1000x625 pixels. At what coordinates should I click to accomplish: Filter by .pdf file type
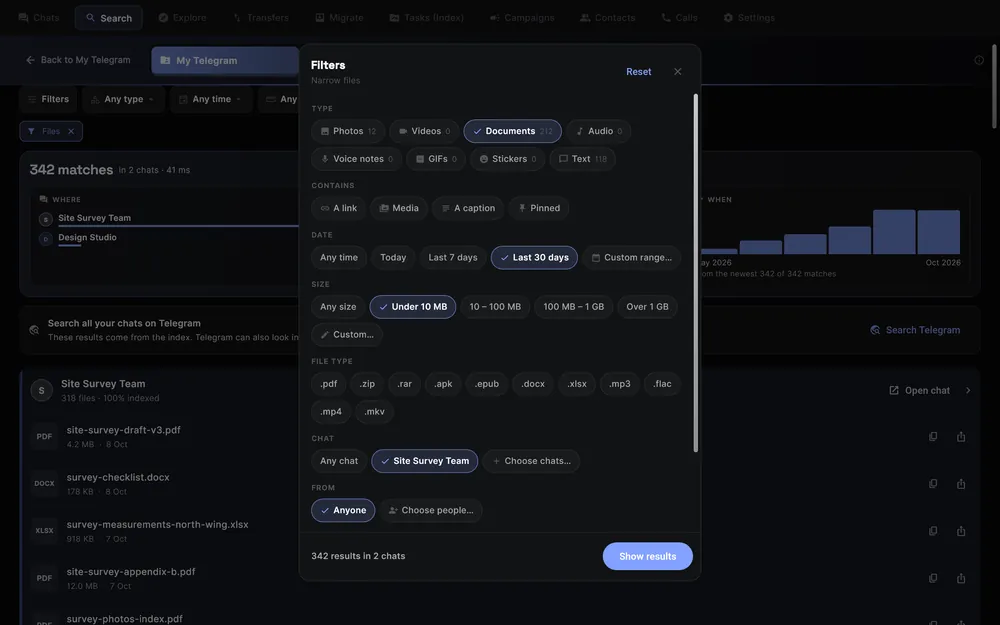[x=328, y=384]
